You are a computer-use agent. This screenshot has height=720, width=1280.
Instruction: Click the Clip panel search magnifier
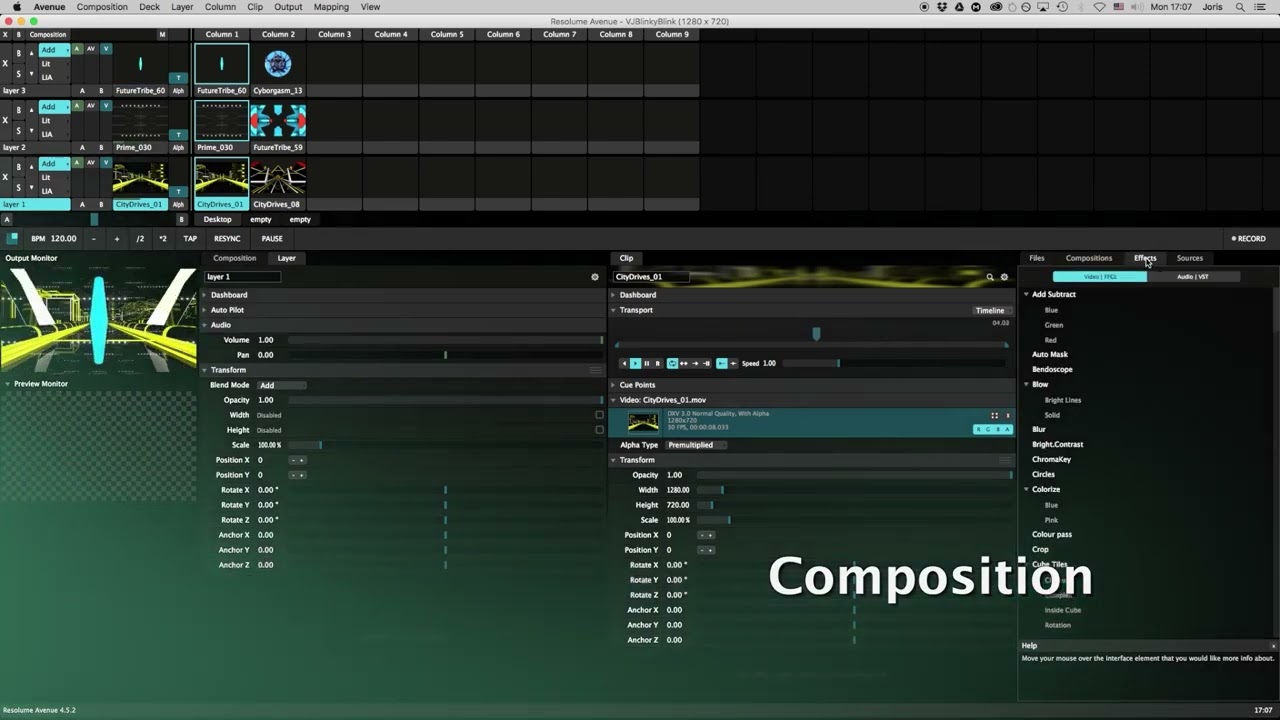(x=990, y=277)
